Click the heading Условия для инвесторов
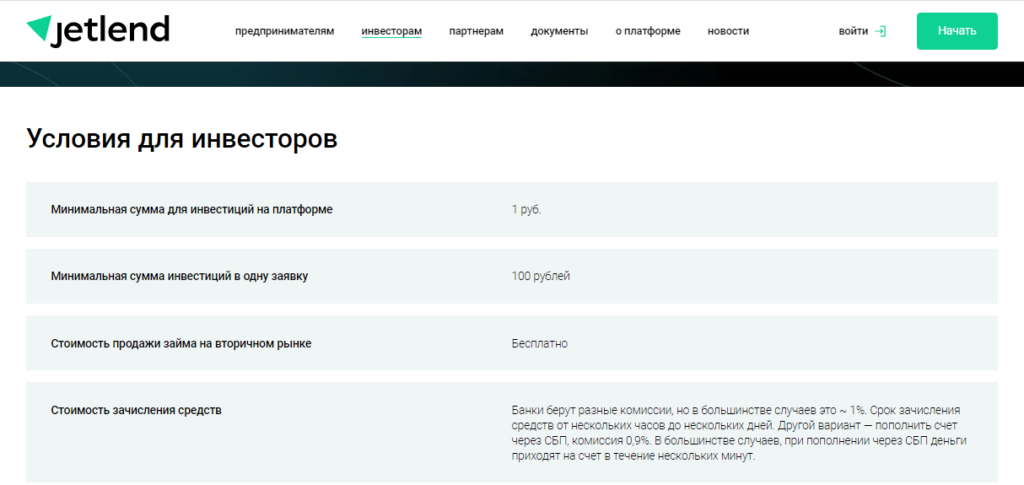Image resolution: width=1024 pixels, height=485 pixels. coord(182,140)
